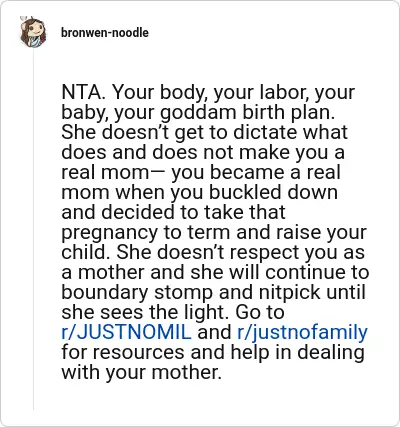
Task: Click the phrase "boundary stomp and nitpick until"
Action: point(214,292)
